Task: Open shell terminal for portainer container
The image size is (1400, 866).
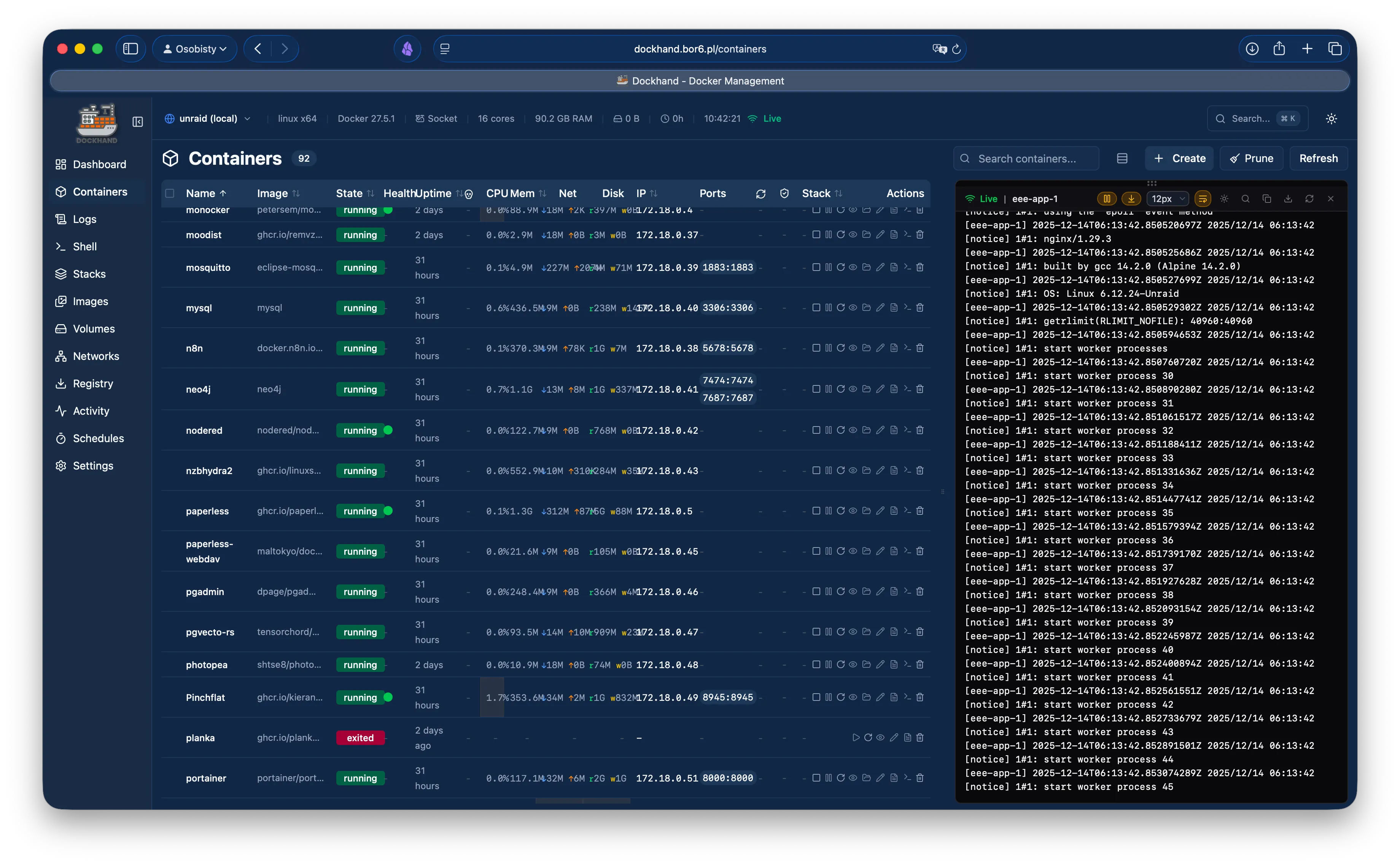Action: click(x=907, y=778)
